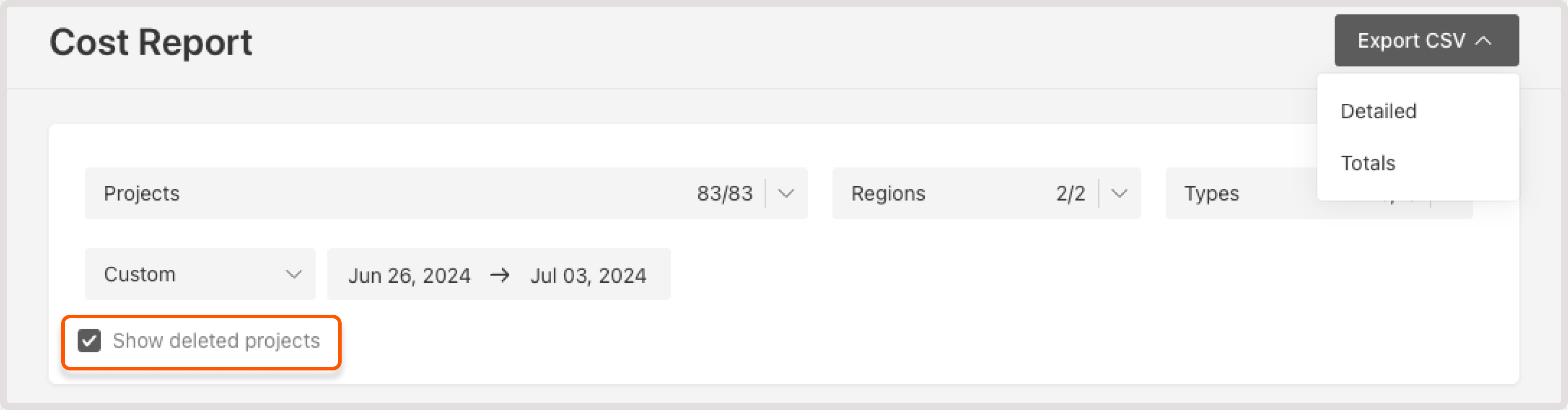Viewport: 1568px width, 410px height.
Task: Click the Projects filter label
Action: (x=142, y=193)
